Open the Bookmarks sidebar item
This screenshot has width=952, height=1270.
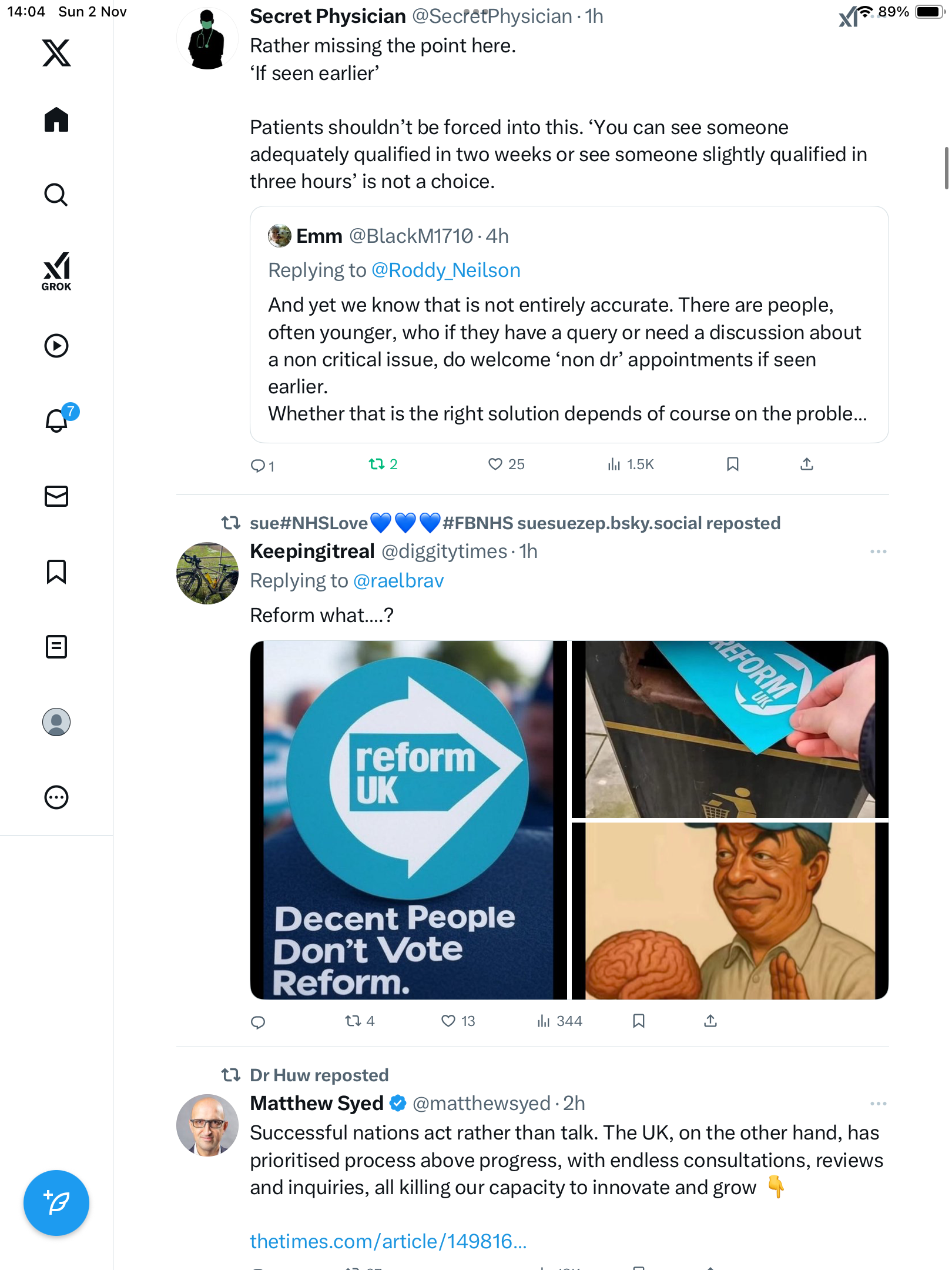(x=56, y=571)
